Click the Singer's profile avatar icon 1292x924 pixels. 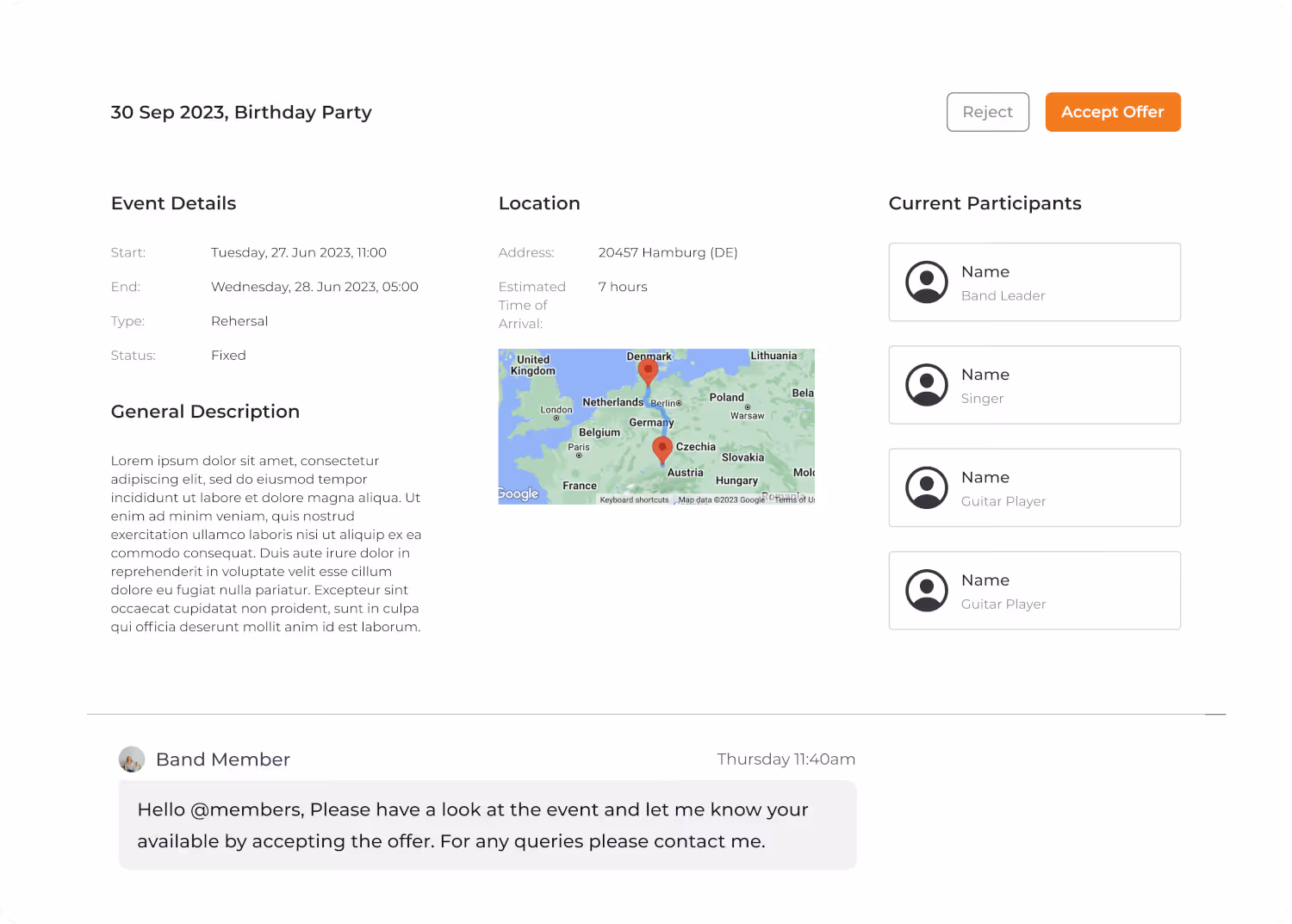(x=927, y=385)
